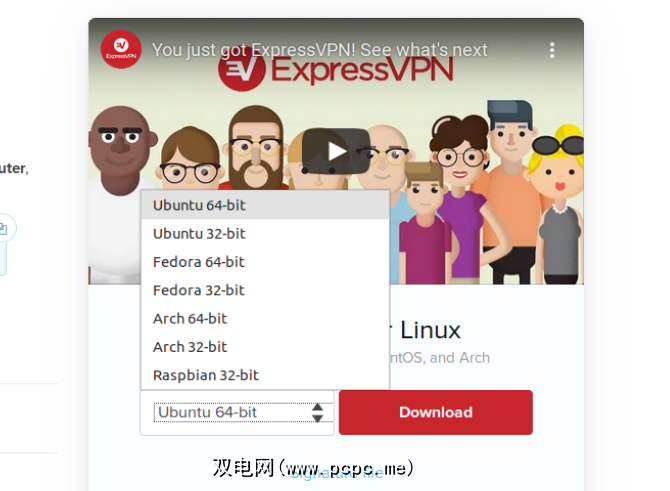Choose Fedora 64-bit option
670x491 pixels.
[x=265, y=262]
